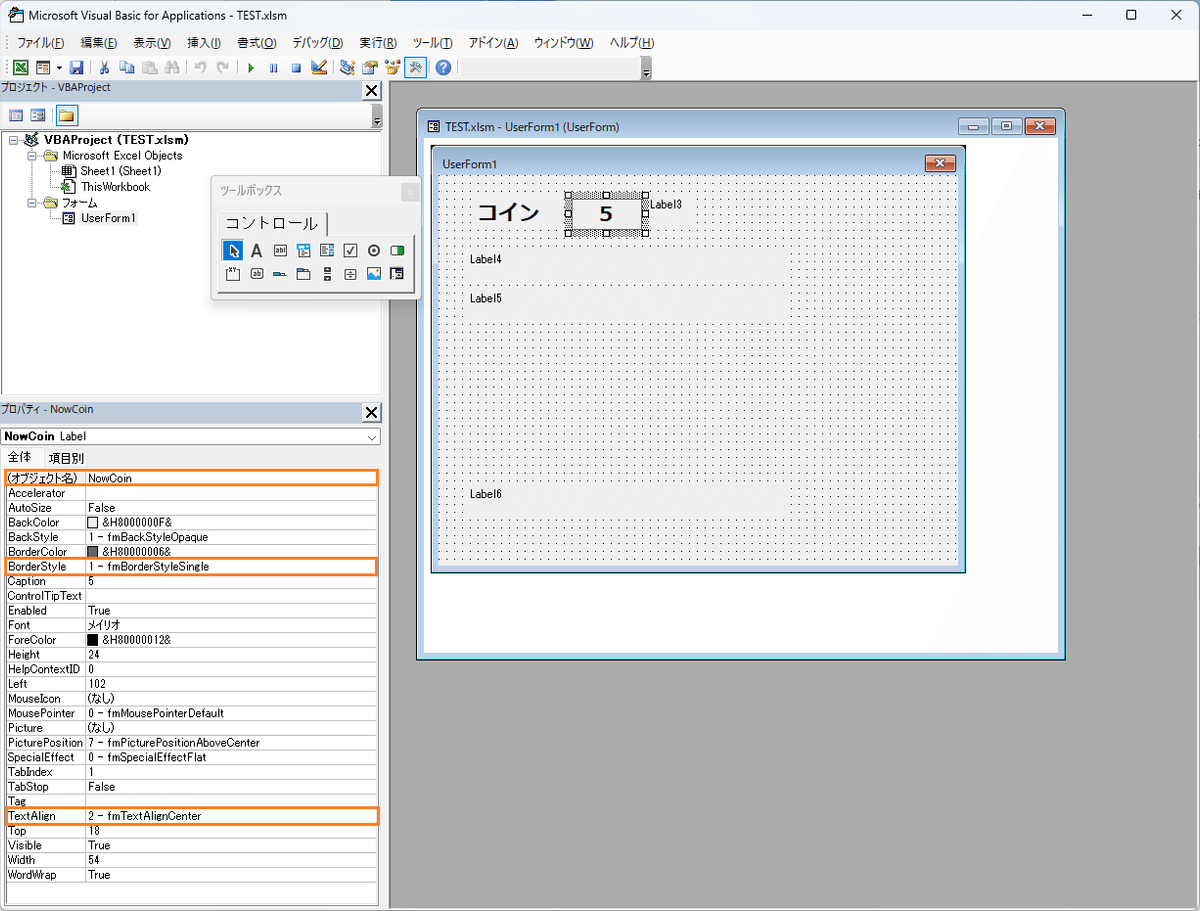Save the TEST.xlsm project
This screenshot has height=911, width=1200.
(76, 68)
